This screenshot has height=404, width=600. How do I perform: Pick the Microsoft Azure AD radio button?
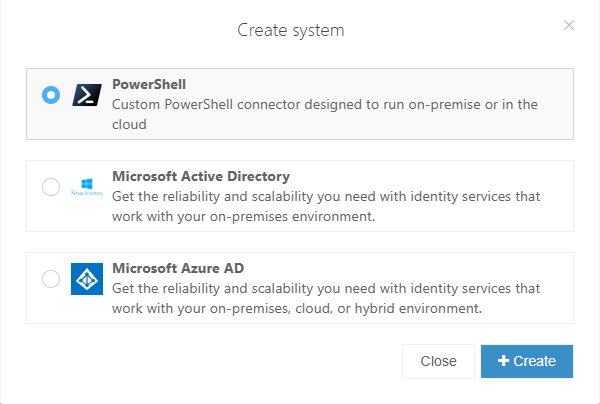pyautogui.click(x=51, y=279)
